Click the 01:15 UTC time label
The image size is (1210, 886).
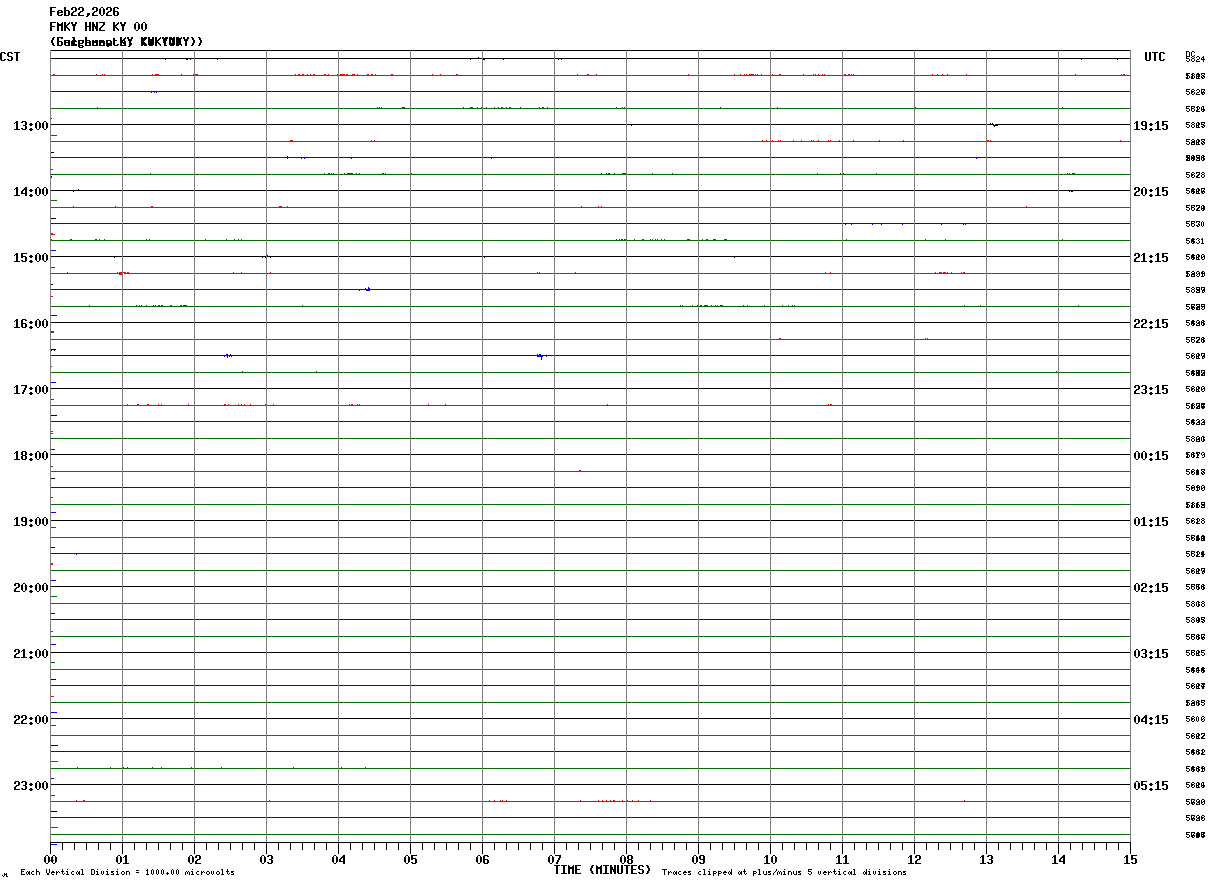click(1151, 522)
